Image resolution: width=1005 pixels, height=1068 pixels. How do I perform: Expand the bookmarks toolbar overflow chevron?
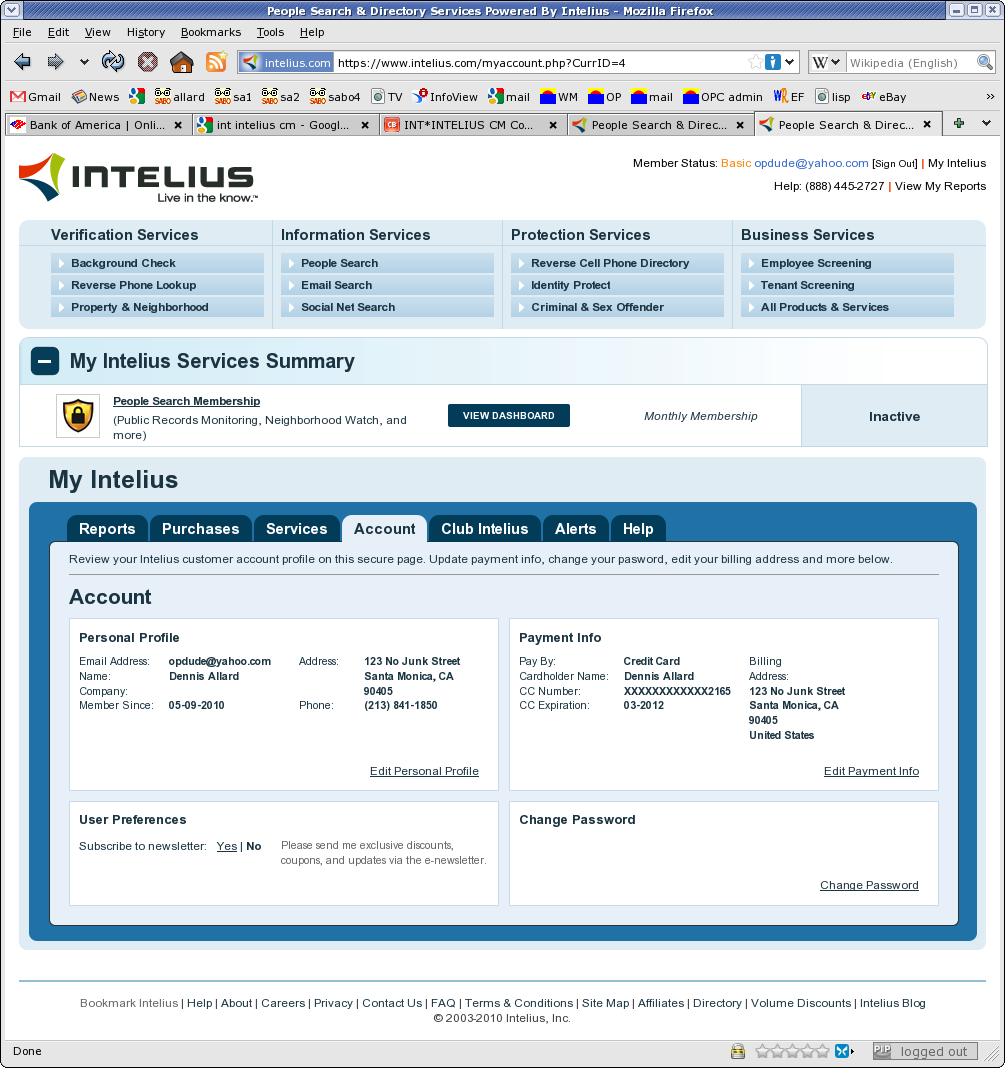point(990,97)
